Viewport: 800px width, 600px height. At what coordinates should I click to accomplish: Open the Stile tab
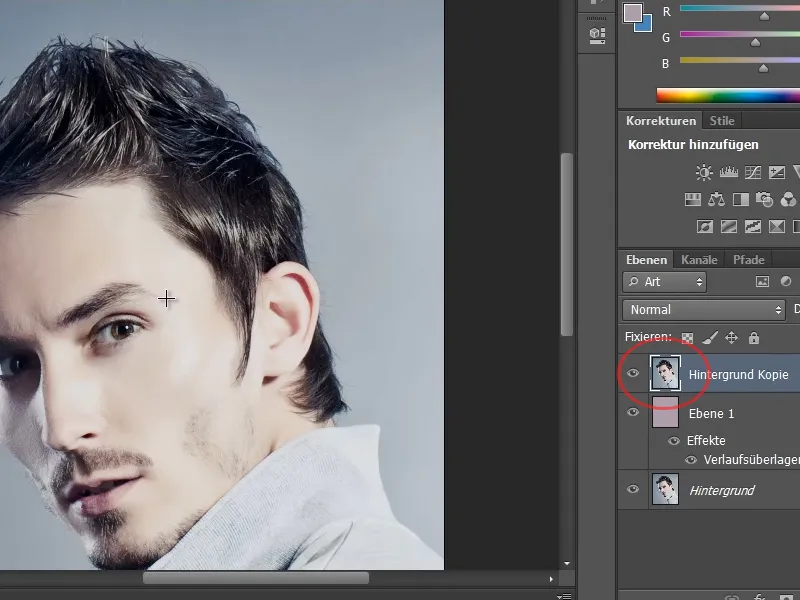[x=722, y=120]
